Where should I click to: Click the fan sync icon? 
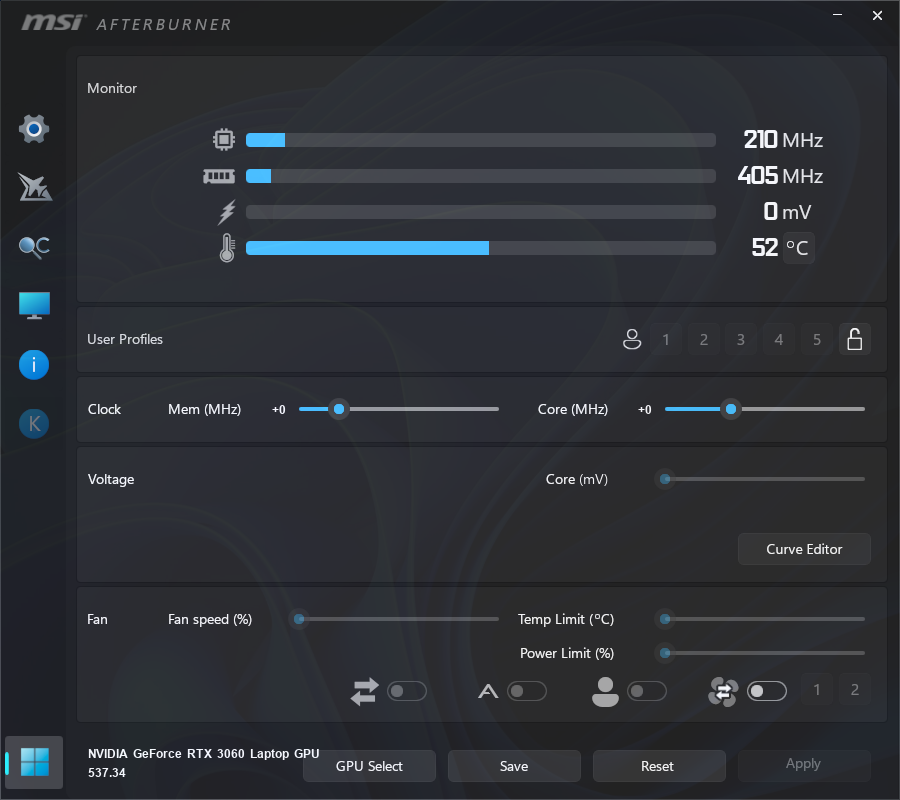pos(723,692)
